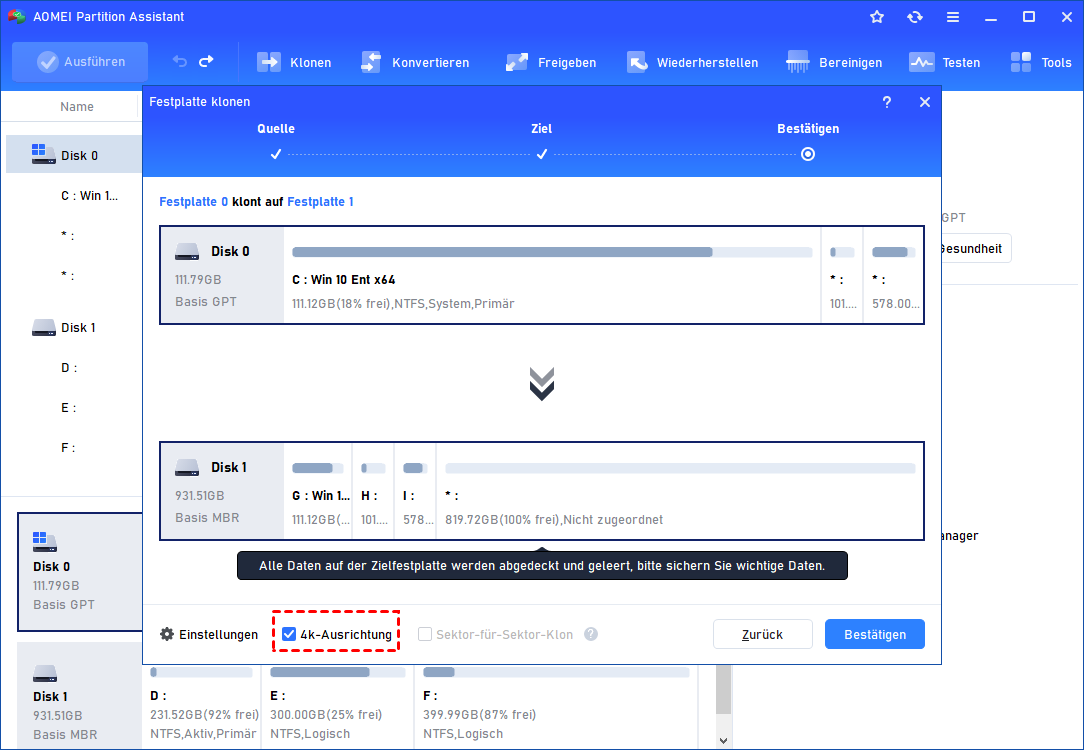Open Einstellungen in the clone dialog
The height and width of the screenshot is (750, 1084).
click(x=209, y=634)
